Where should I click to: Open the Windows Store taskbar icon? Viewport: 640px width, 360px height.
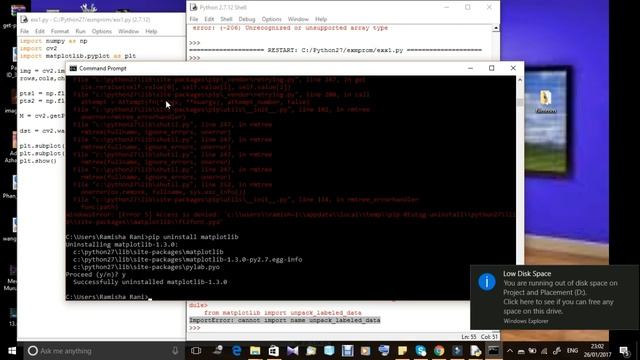[274, 351]
